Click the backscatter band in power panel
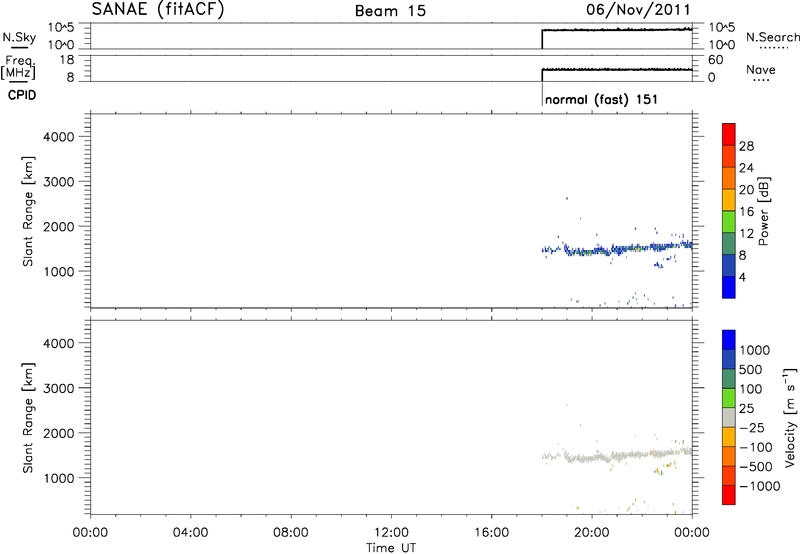Viewport: 800px width, 554px height. (x=617, y=249)
